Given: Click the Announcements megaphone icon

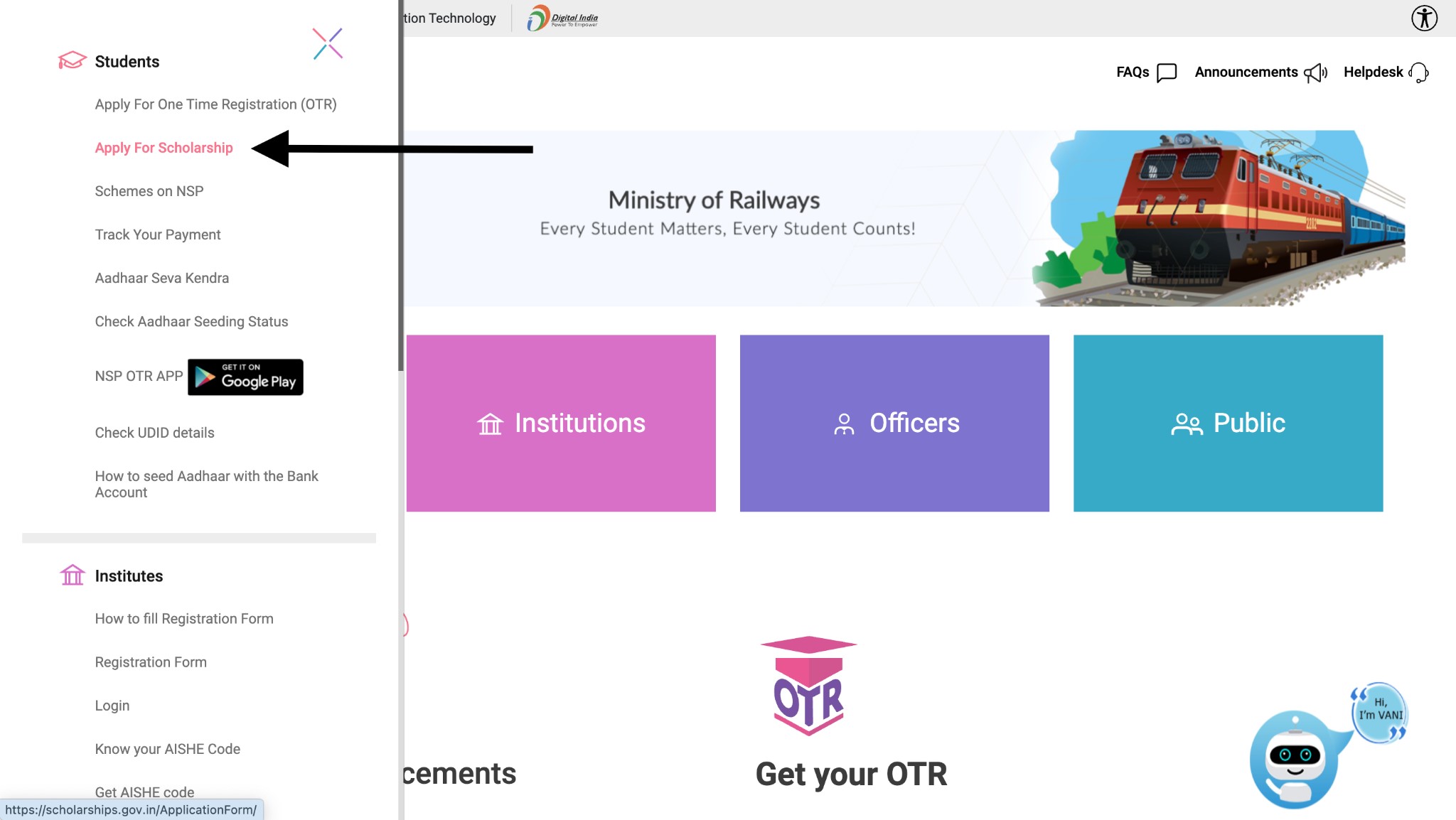Looking at the screenshot, I should click(1315, 72).
